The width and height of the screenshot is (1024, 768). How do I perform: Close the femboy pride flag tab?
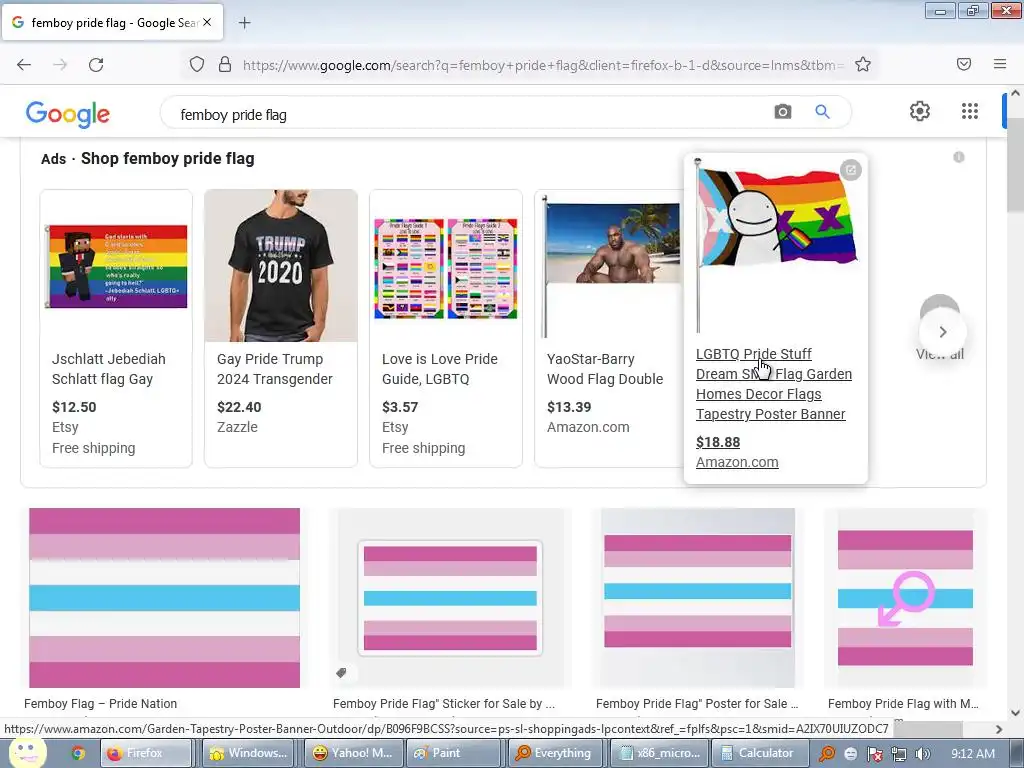click(x=207, y=22)
